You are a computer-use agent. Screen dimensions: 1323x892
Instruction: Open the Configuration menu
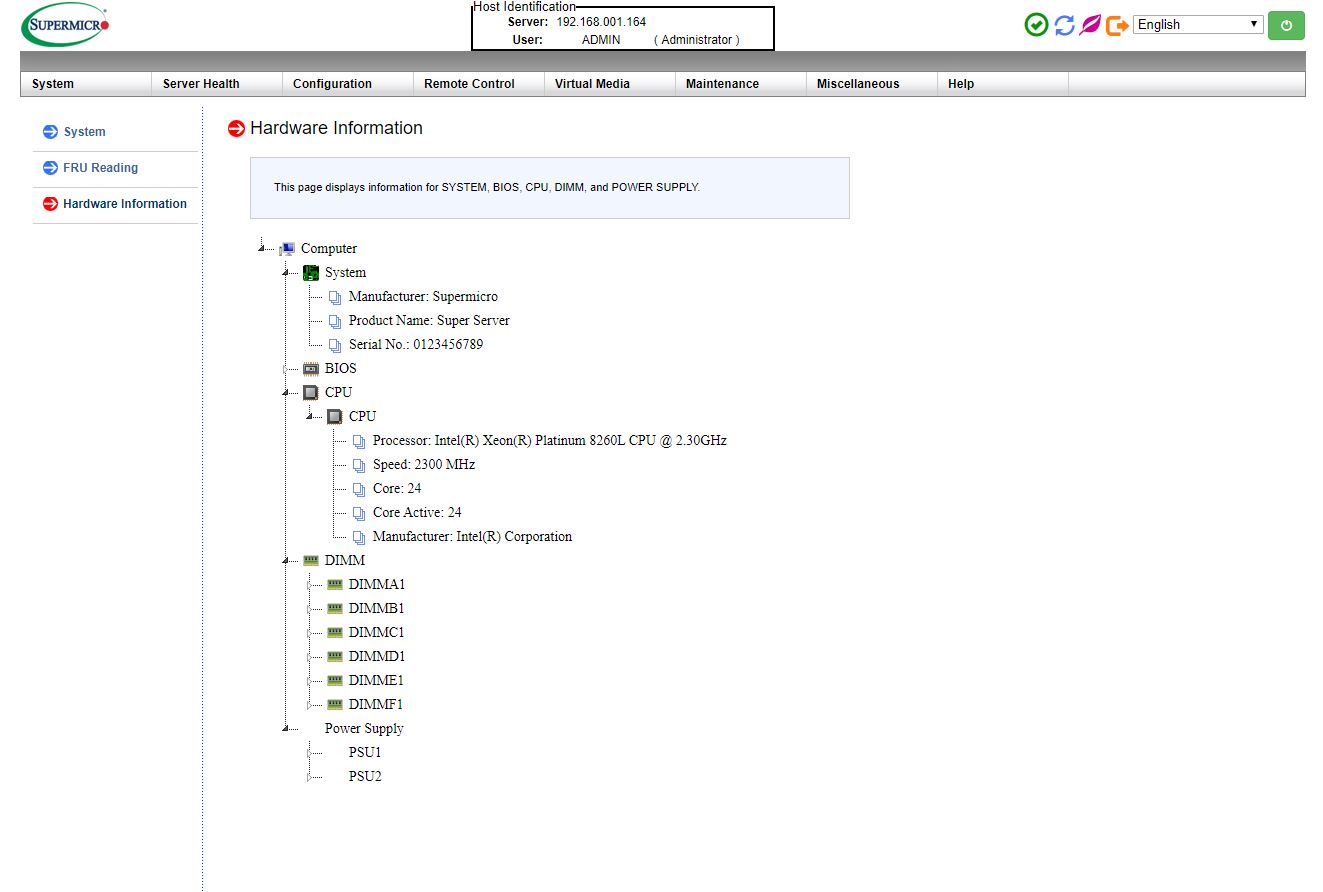(x=332, y=84)
